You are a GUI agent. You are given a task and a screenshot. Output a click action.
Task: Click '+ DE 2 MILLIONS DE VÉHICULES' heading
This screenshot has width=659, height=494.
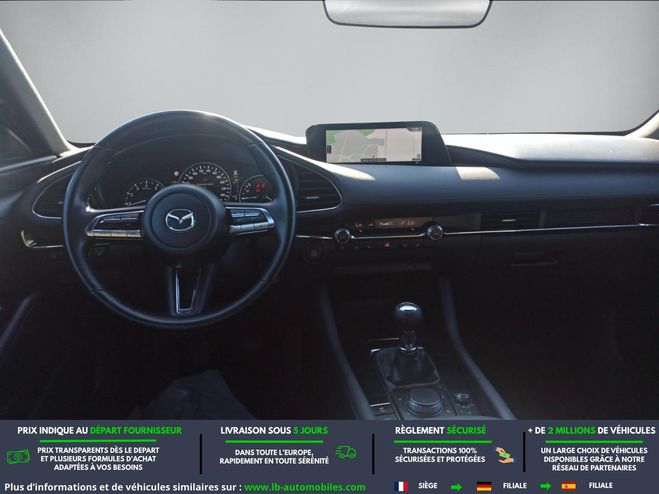click(x=592, y=431)
